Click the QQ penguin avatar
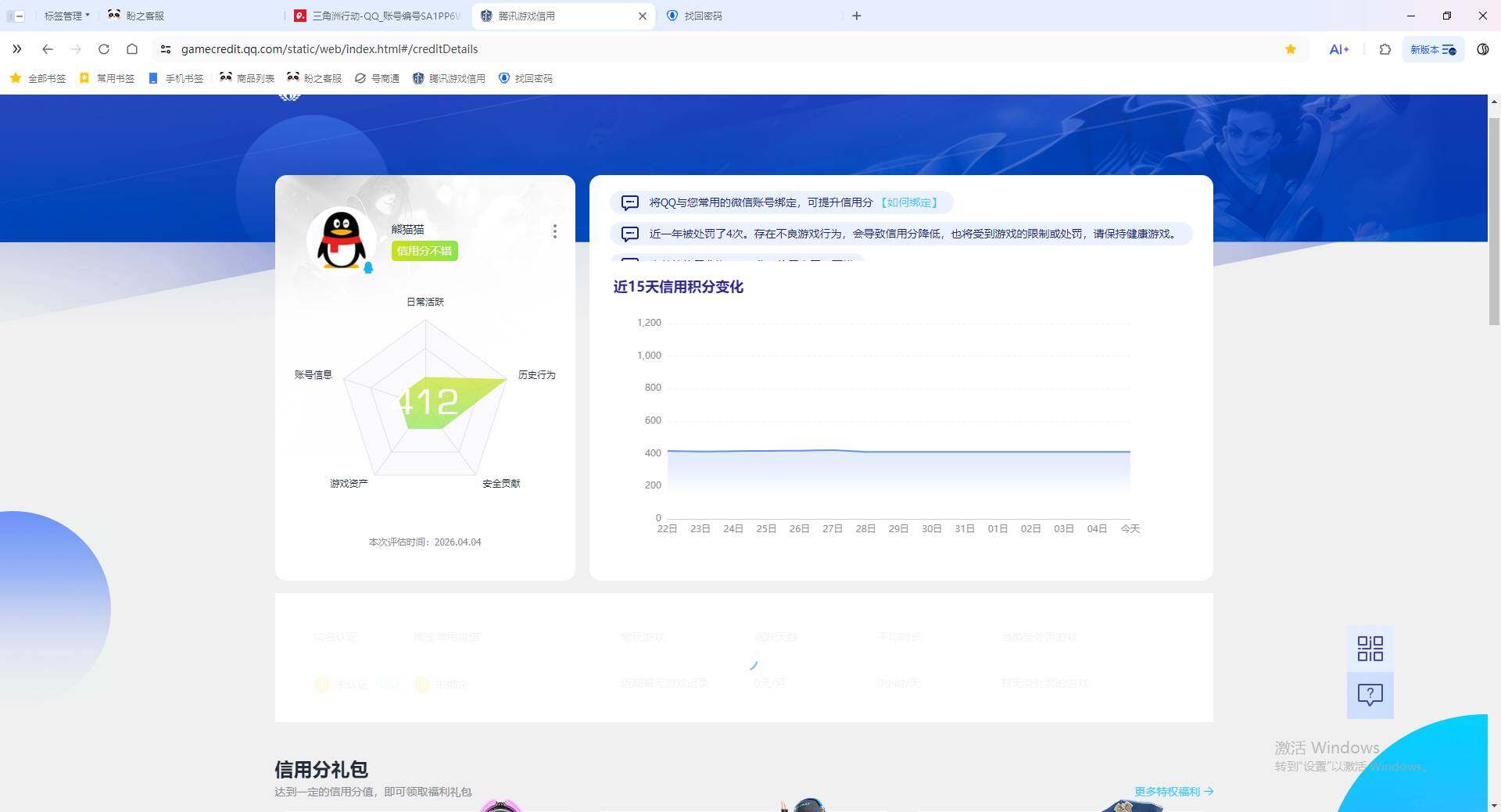This screenshot has width=1501, height=812. [341, 241]
